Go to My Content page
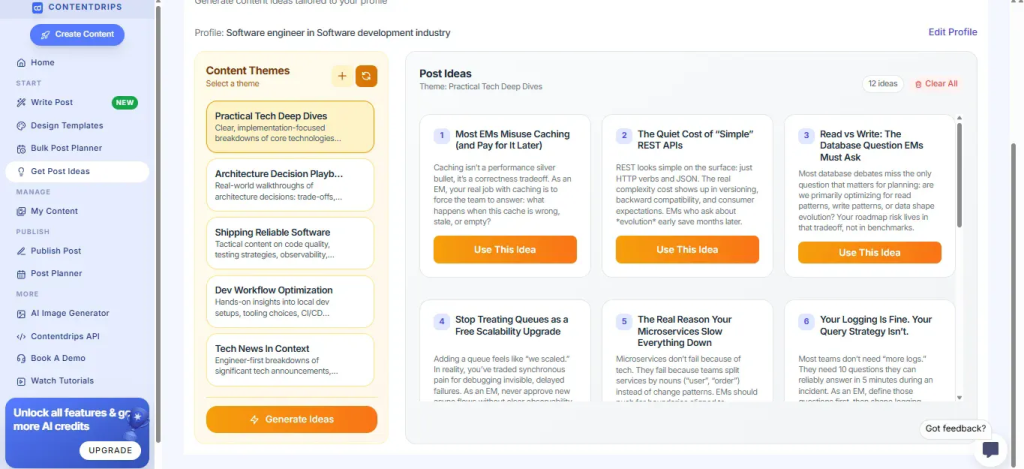 click(54, 211)
